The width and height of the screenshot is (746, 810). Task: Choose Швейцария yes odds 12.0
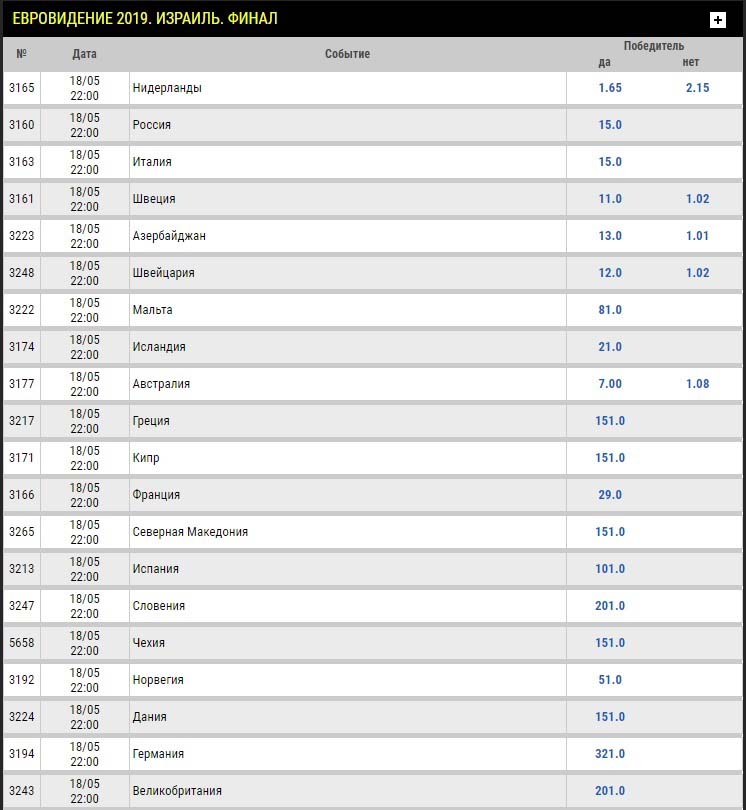[610, 273]
